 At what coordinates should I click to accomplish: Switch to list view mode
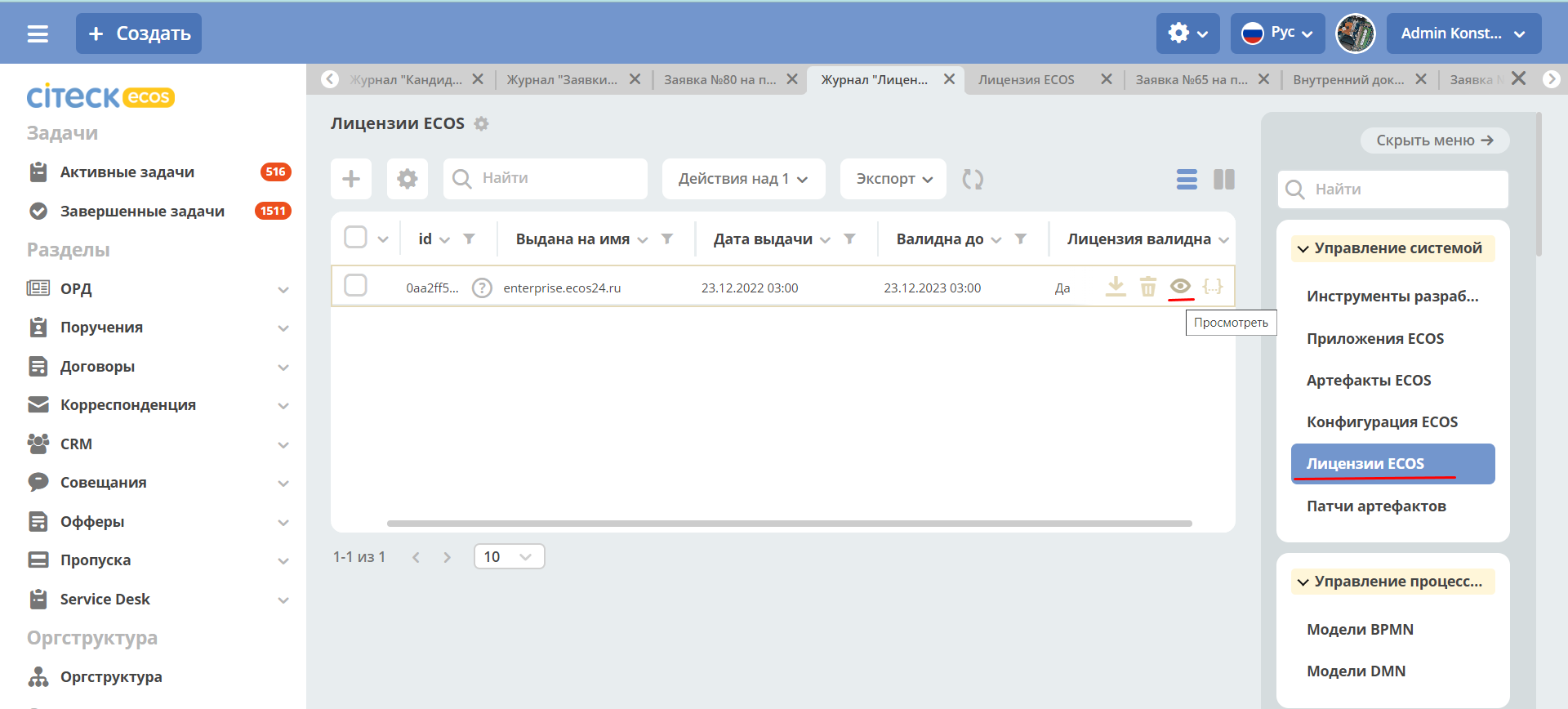point(1187,179)
